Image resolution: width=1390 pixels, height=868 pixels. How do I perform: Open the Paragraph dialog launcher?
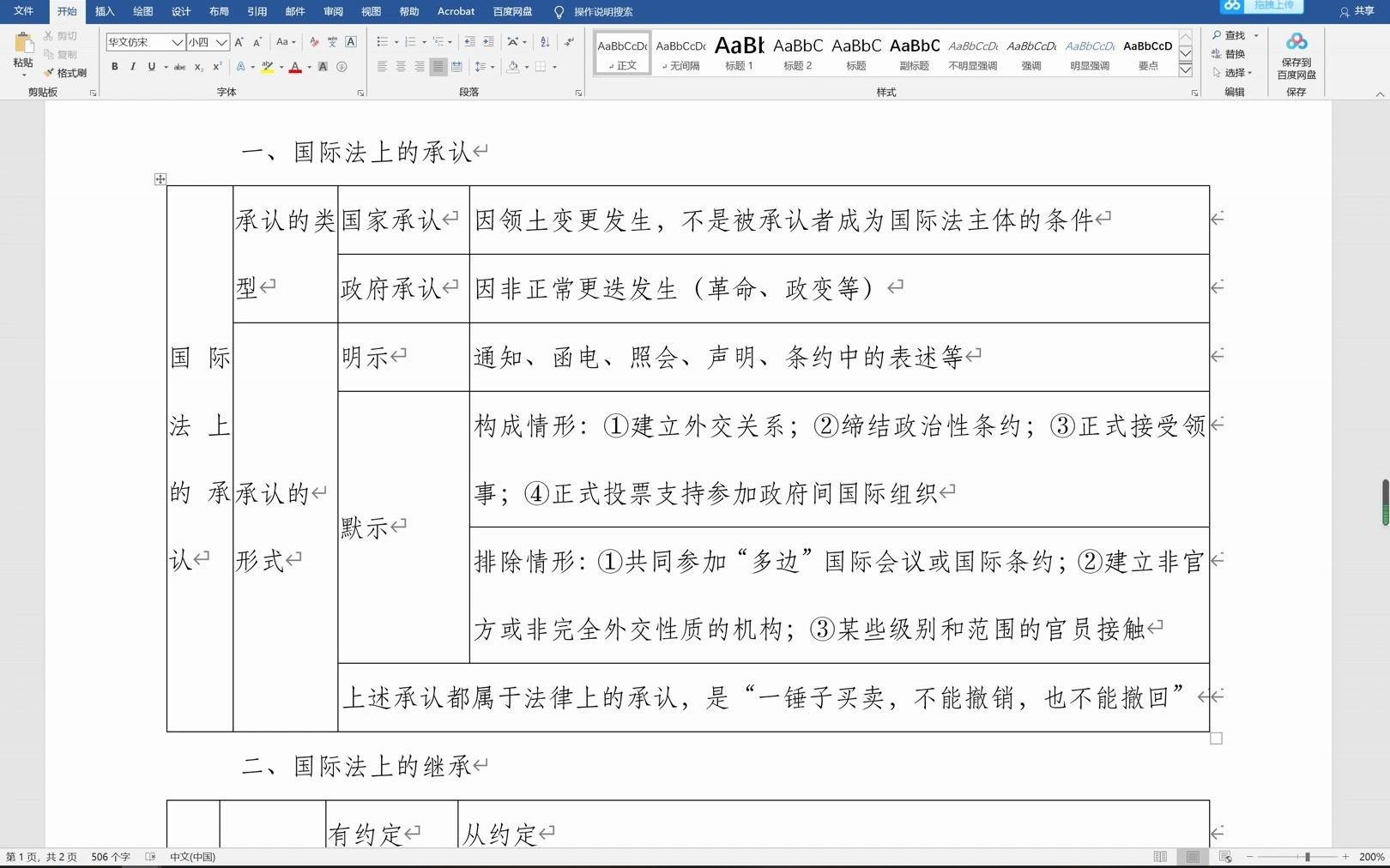pos(578,93)
